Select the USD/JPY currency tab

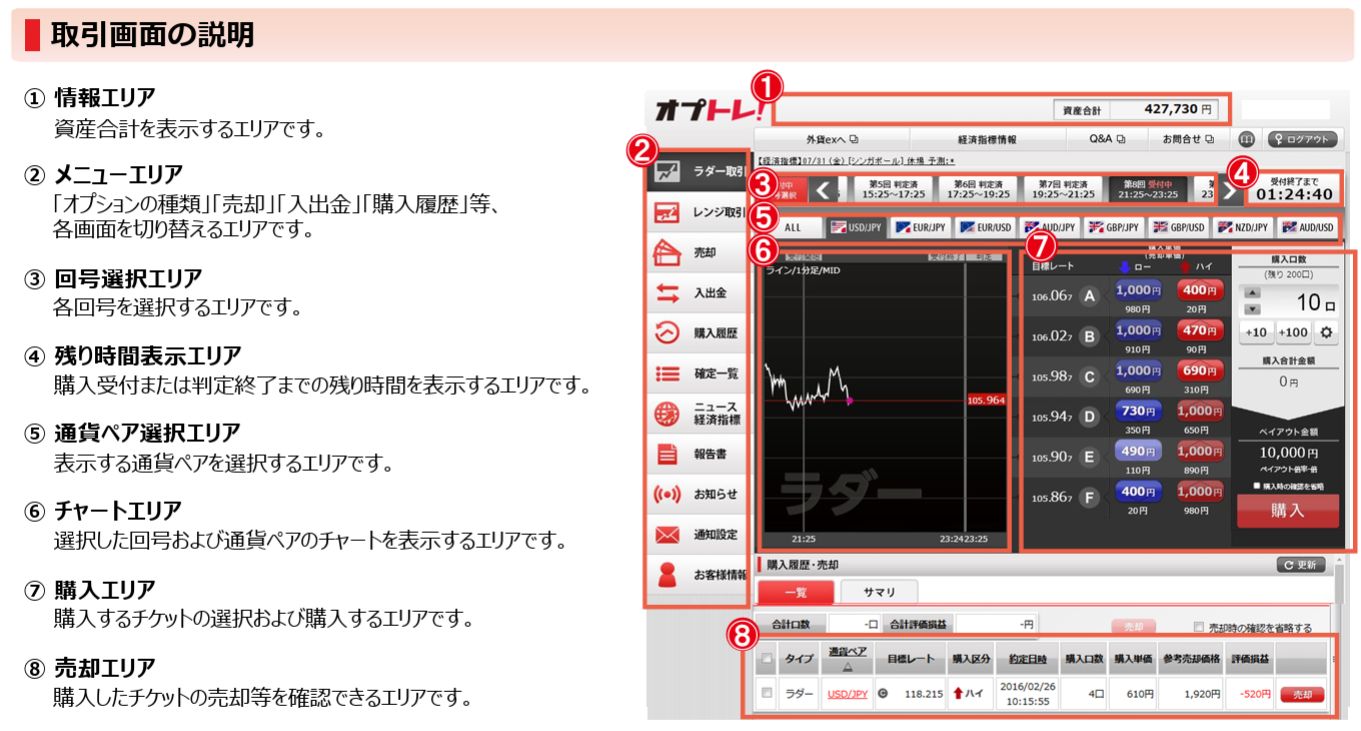coord(856,227)
